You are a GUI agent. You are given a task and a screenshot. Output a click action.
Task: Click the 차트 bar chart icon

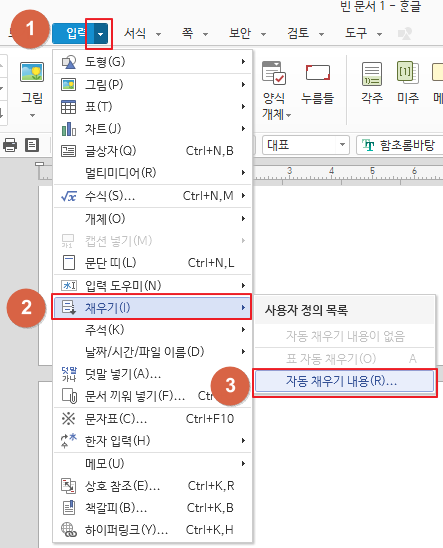69,129
